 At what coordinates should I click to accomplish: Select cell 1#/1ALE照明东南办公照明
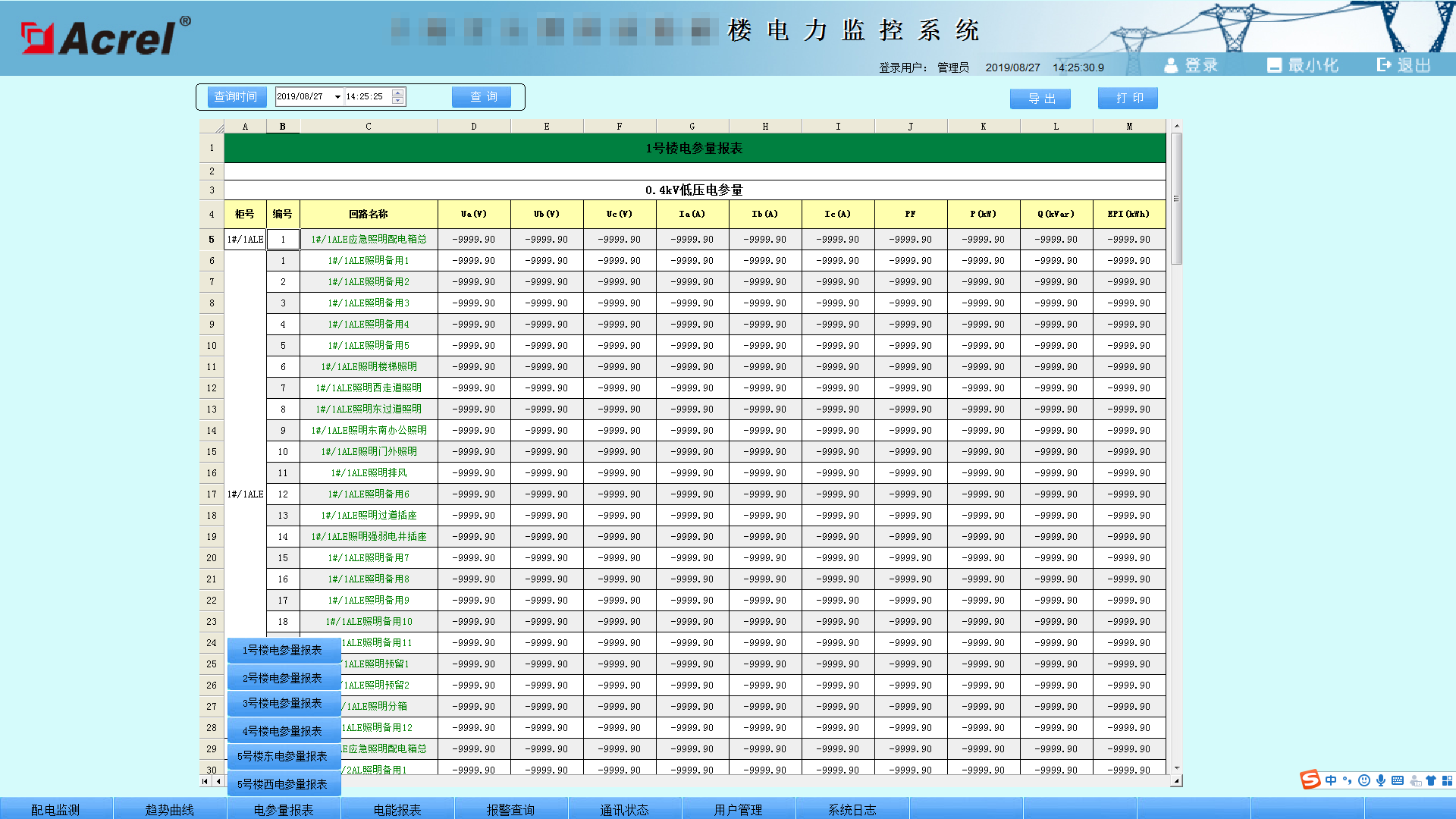click(369, 431)
